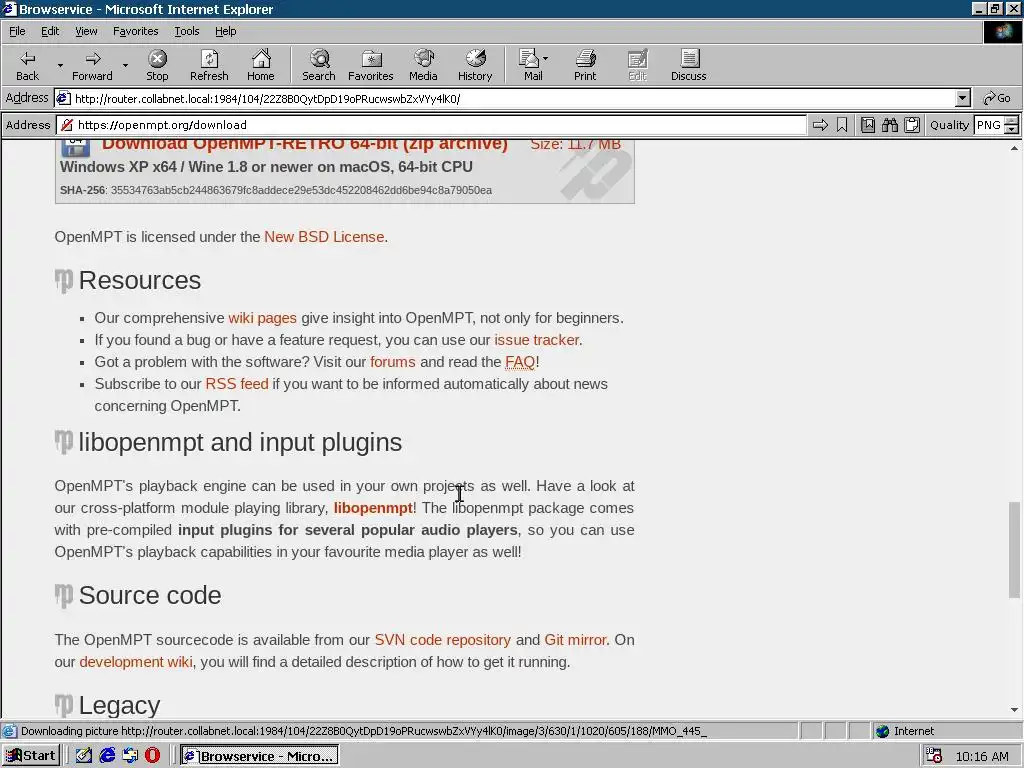This screenshot has width=1024, height=768.
Task: Open the Discuss toolbar button
Action: click(688, 65)
